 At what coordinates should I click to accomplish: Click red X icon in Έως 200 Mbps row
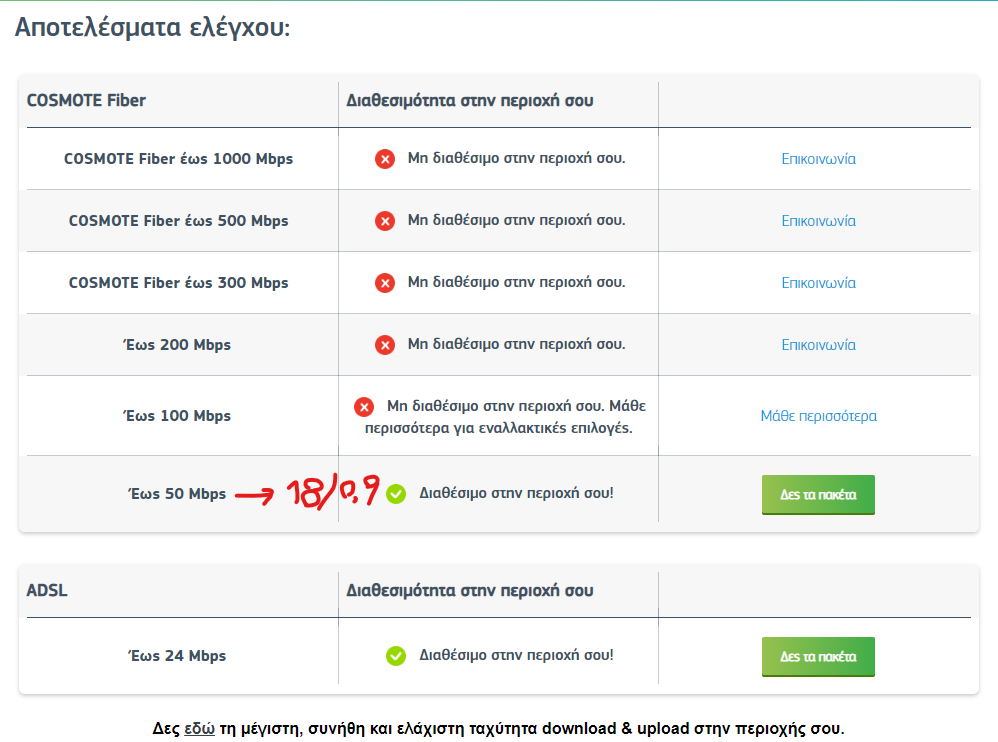pos(384,345)
